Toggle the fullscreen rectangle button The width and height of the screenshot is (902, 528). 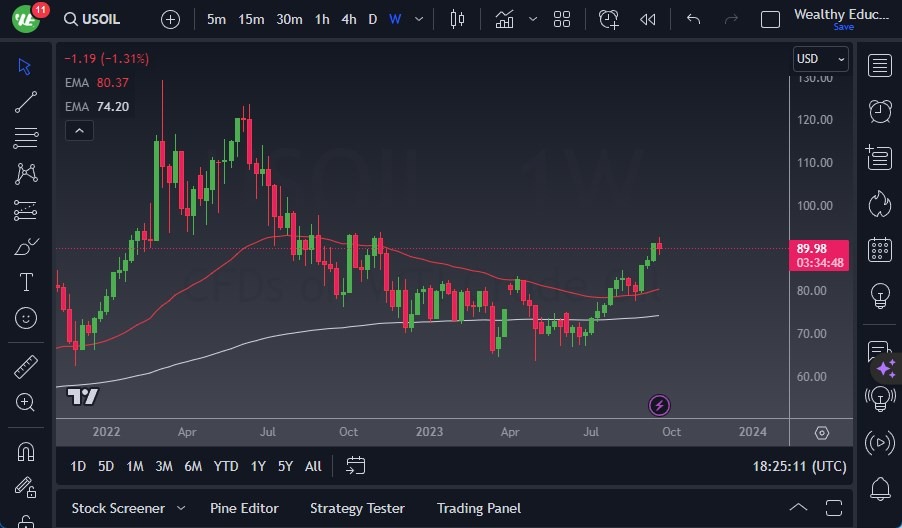pyautogui.click(x=770, y=19)
